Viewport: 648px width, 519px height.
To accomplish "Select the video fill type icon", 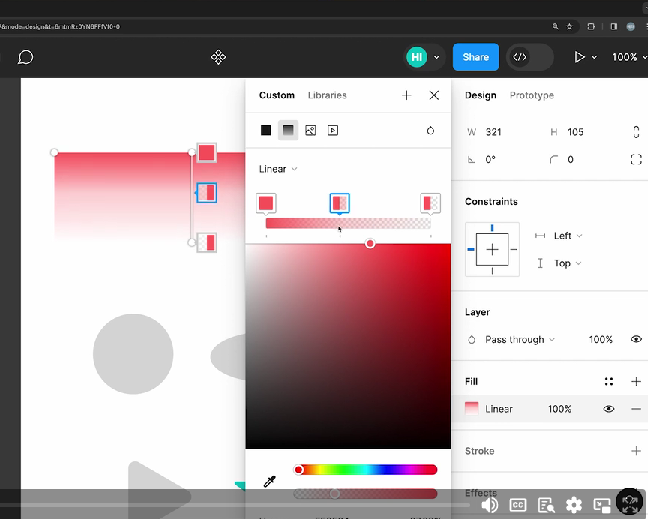I will [x=333, y=131].
